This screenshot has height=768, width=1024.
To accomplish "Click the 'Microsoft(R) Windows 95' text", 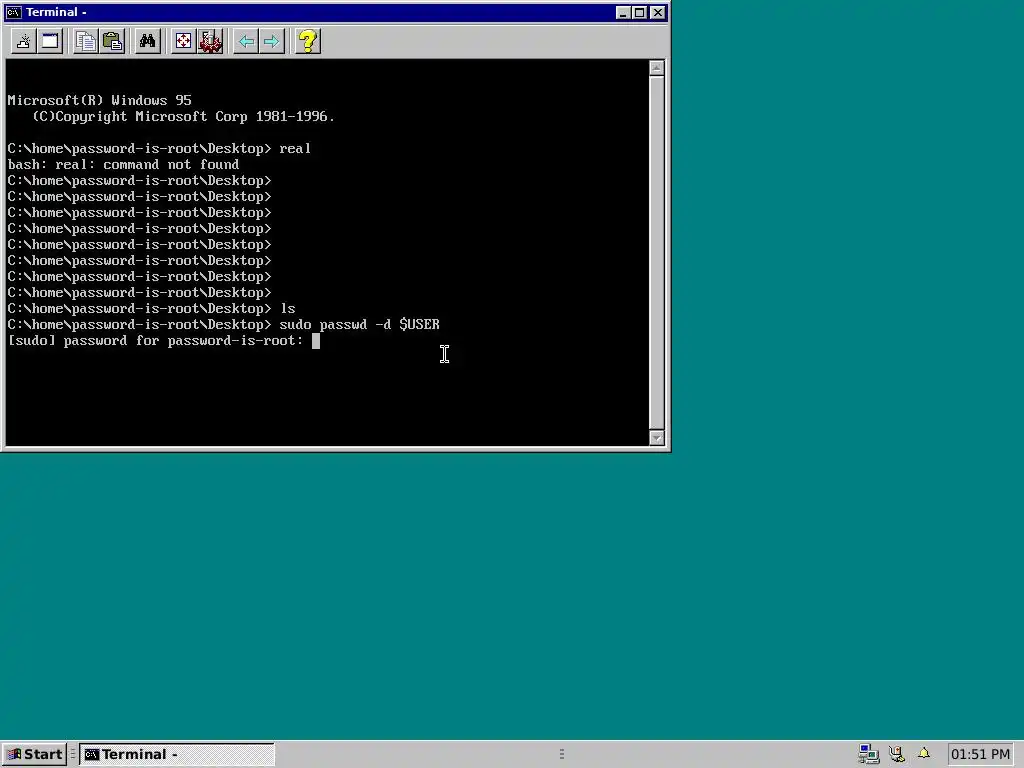I will pyautogui.click(x=99, y=101).
